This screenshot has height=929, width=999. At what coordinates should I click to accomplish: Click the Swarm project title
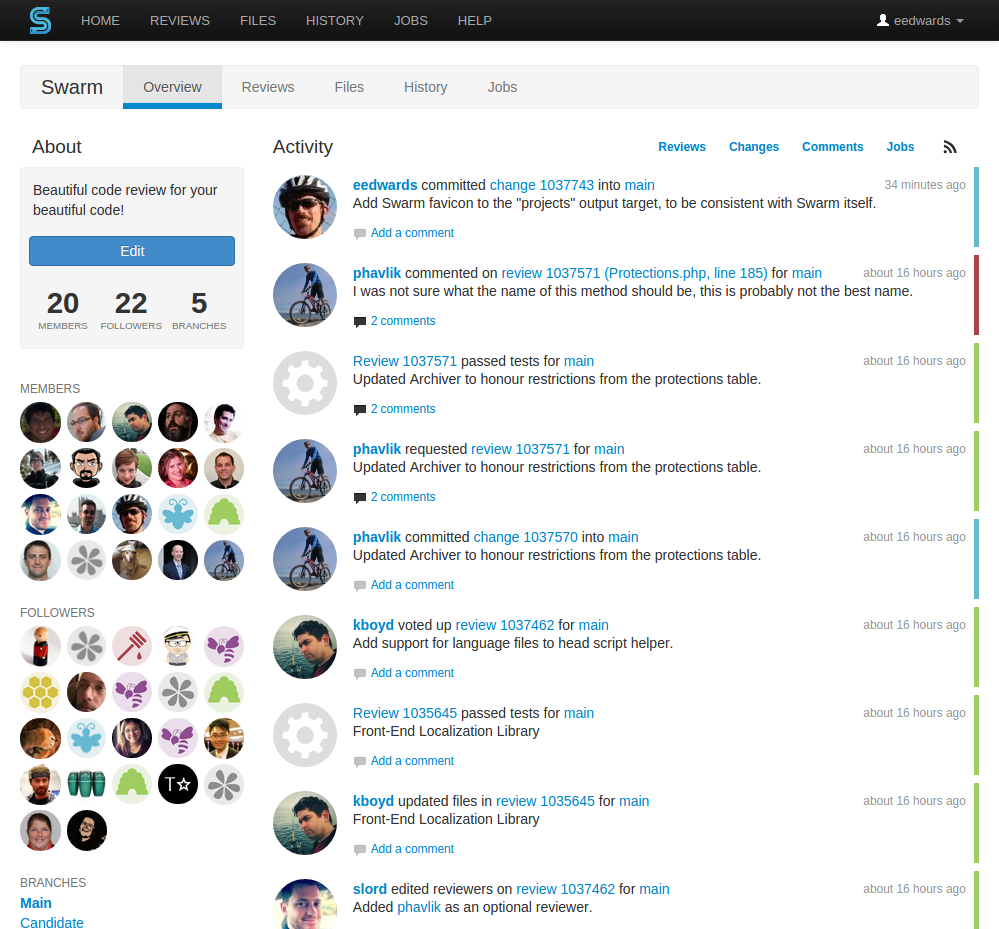pos(72,87)
